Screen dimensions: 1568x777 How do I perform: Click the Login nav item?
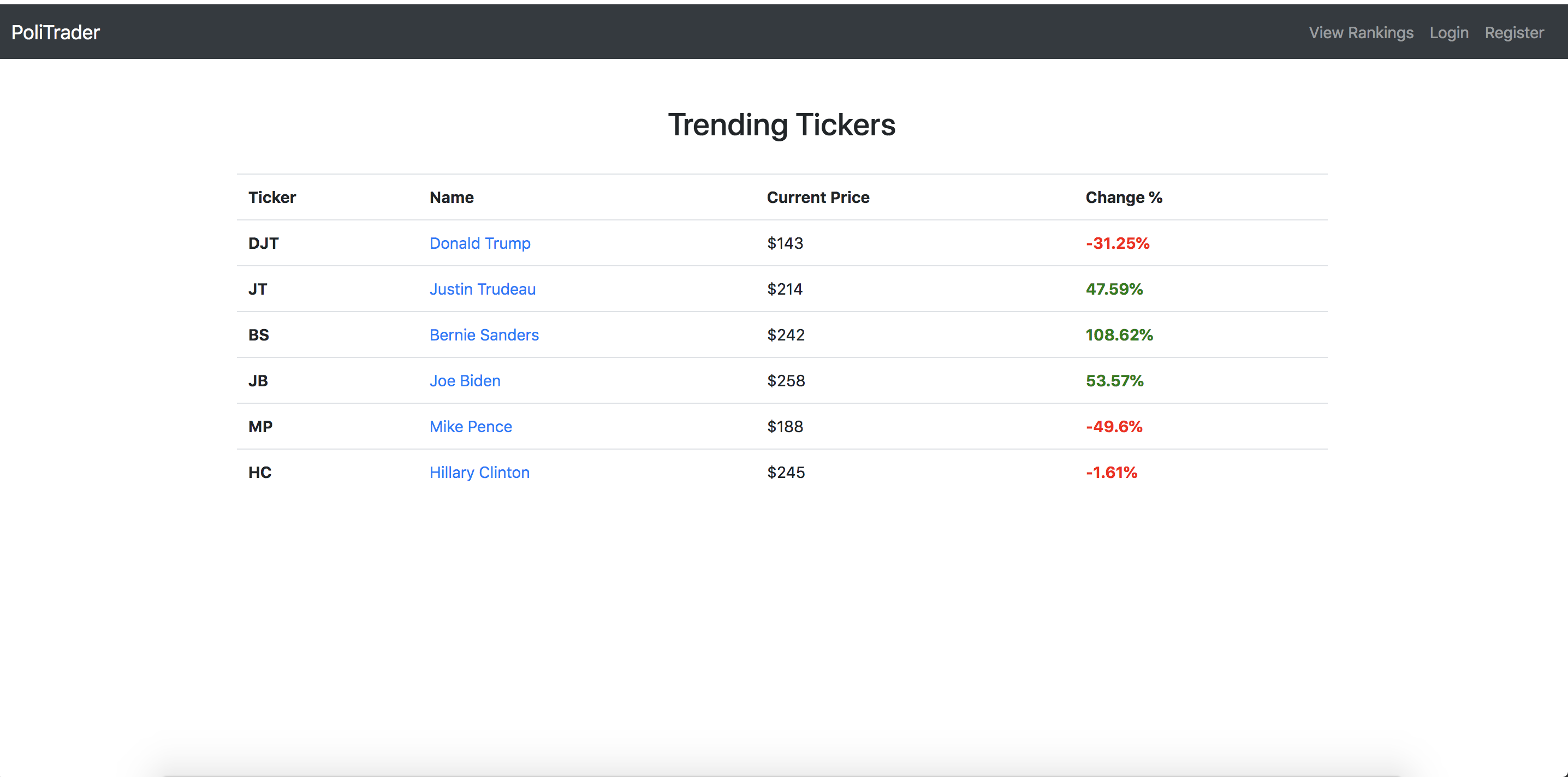pos(1448,32)
